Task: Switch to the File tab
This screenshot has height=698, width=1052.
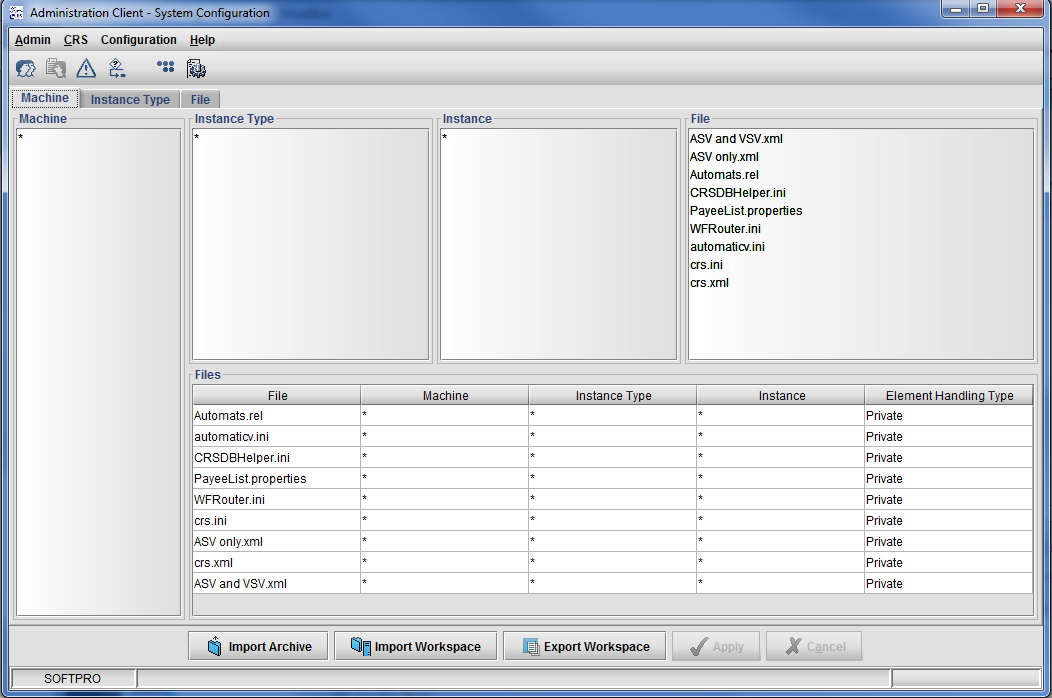Action: tap(200, 100)
